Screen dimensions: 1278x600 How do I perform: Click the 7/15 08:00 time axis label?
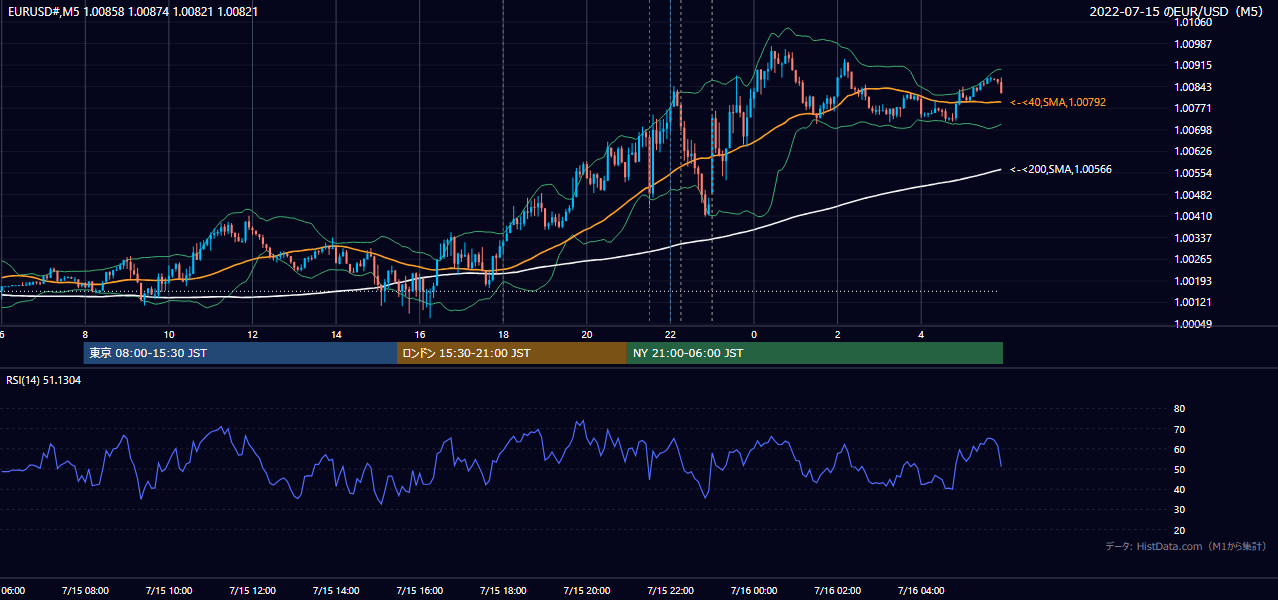pyautogui.click(x=85, y=590)
